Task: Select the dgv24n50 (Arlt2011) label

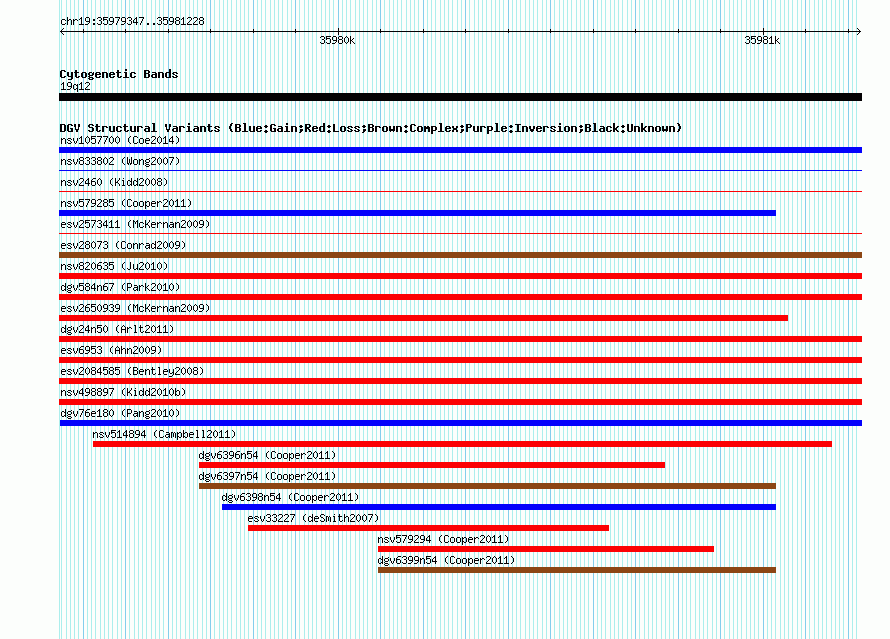Action: click(x=117, y=329)
